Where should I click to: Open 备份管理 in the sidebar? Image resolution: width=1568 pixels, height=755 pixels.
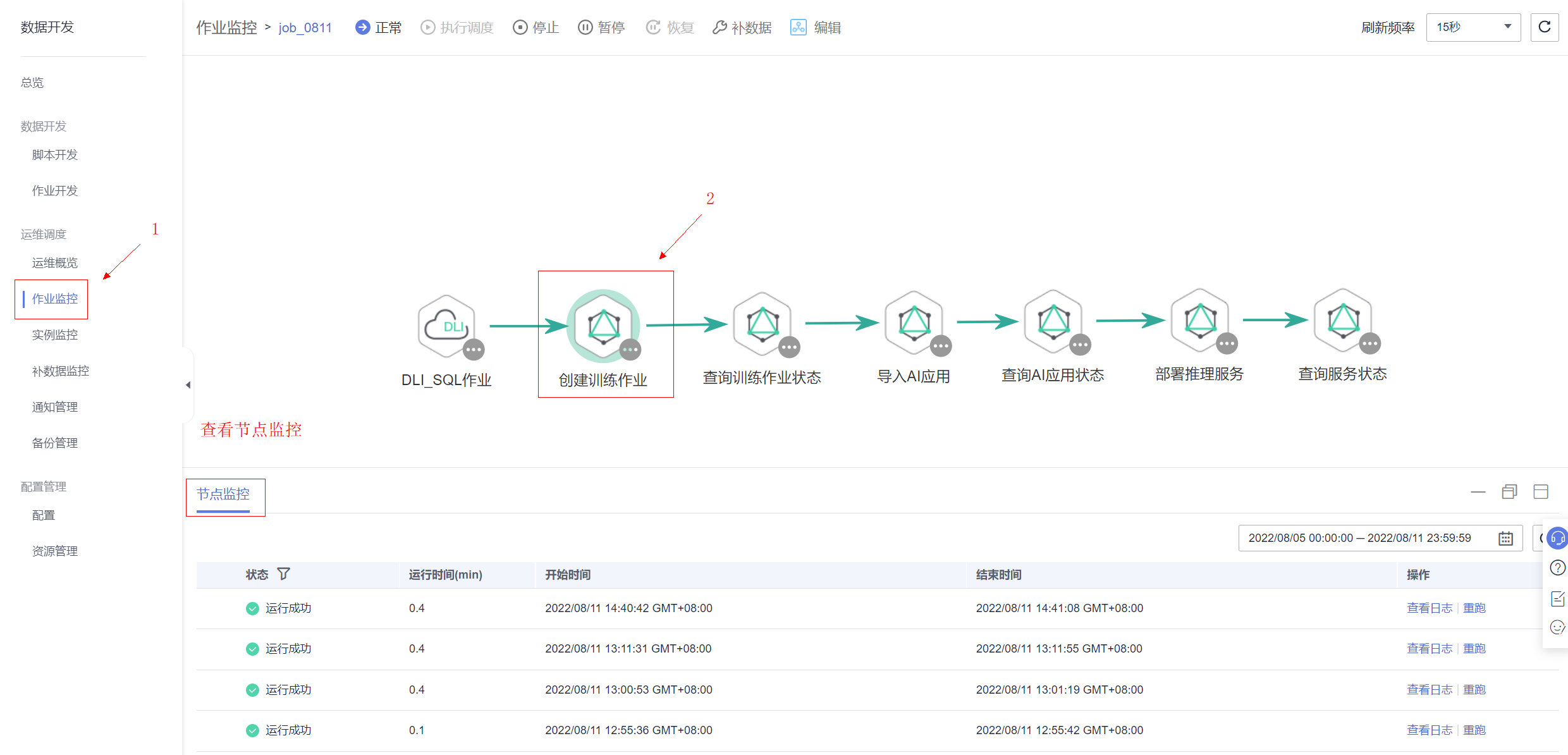[55, 443]
